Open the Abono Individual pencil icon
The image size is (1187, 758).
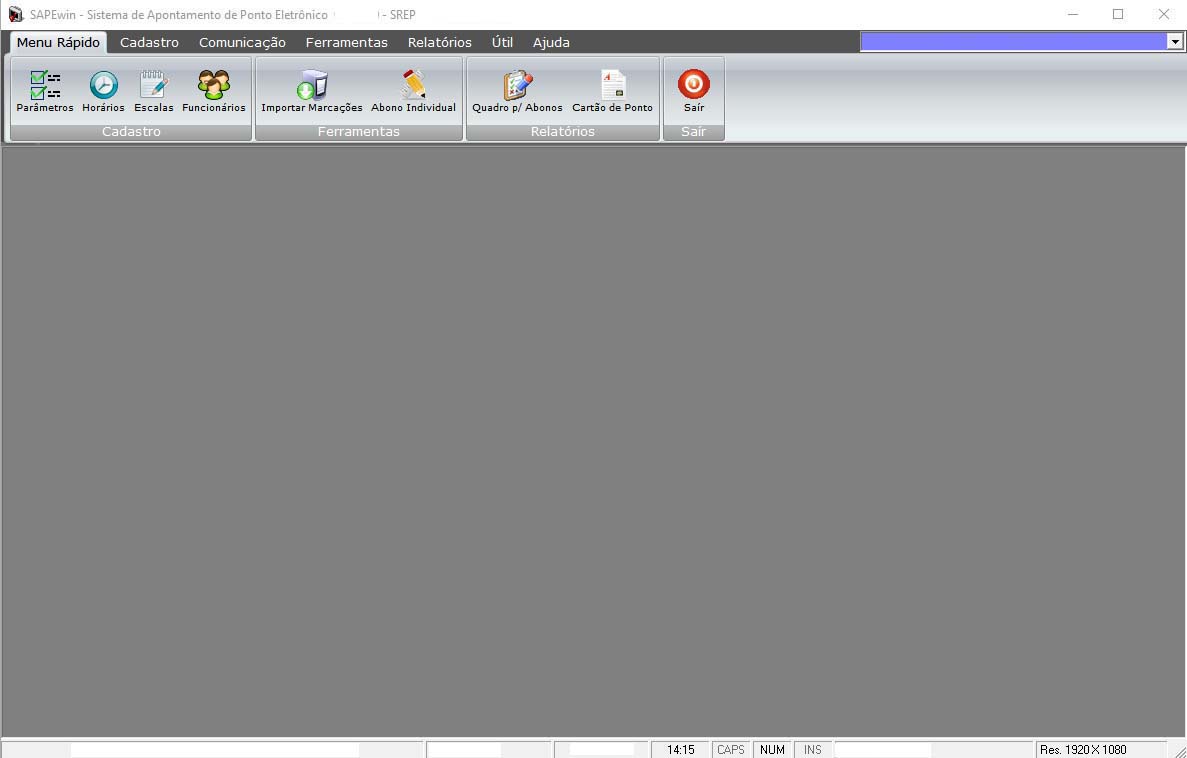(413, 86)
